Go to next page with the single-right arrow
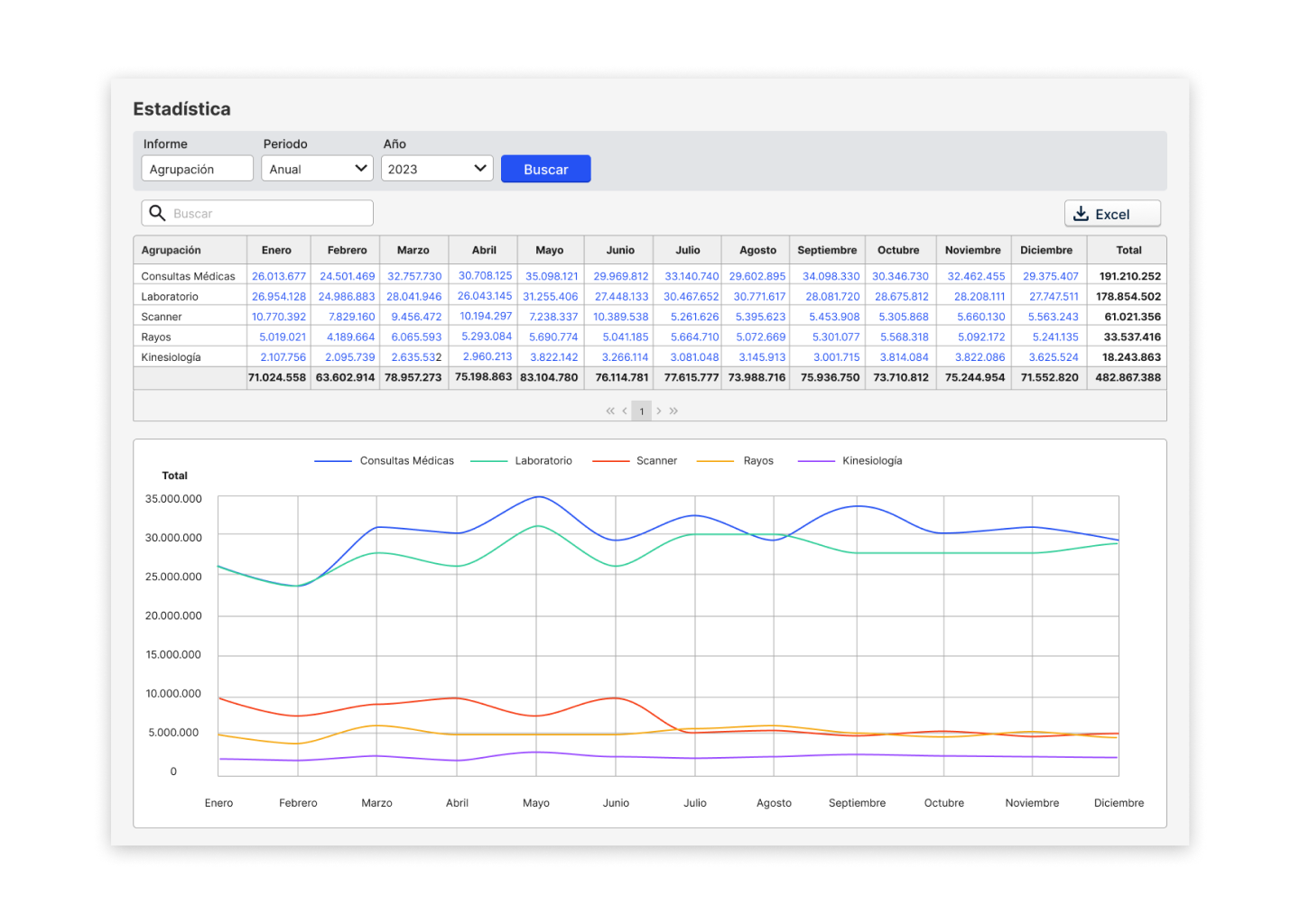Image resolution: width=1300 pixels, height=924 pixels. coord(659,411)
